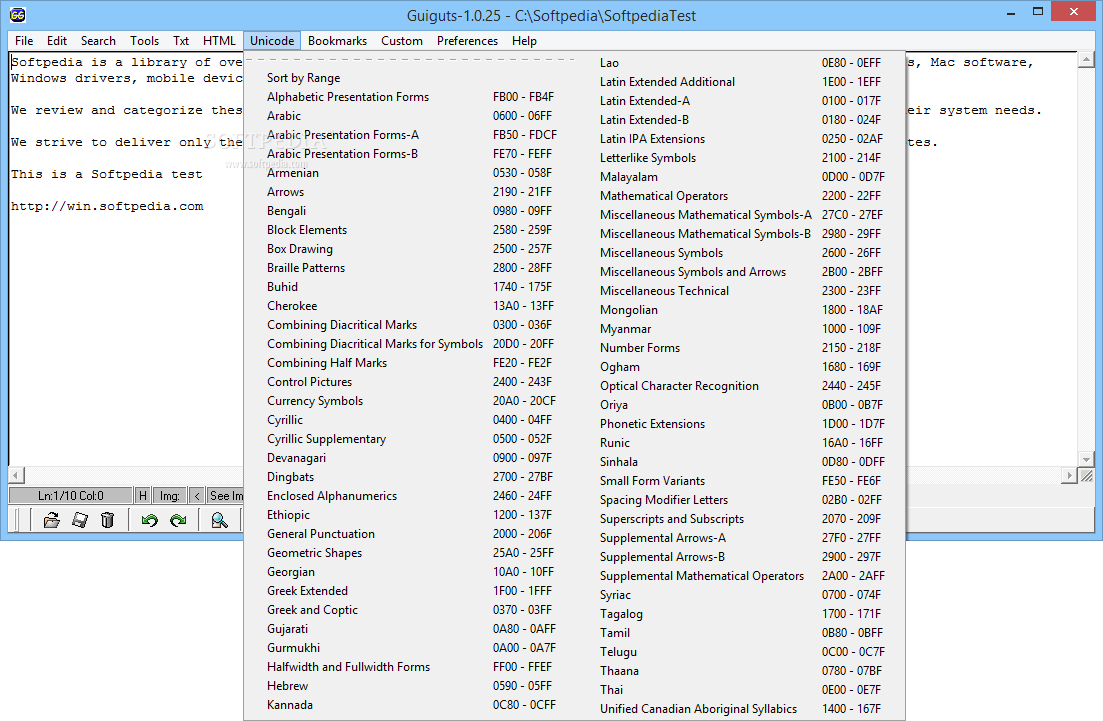Screen dimensions: 1103x721
Task: Open the Custom menu
Action: pos(402,41)
